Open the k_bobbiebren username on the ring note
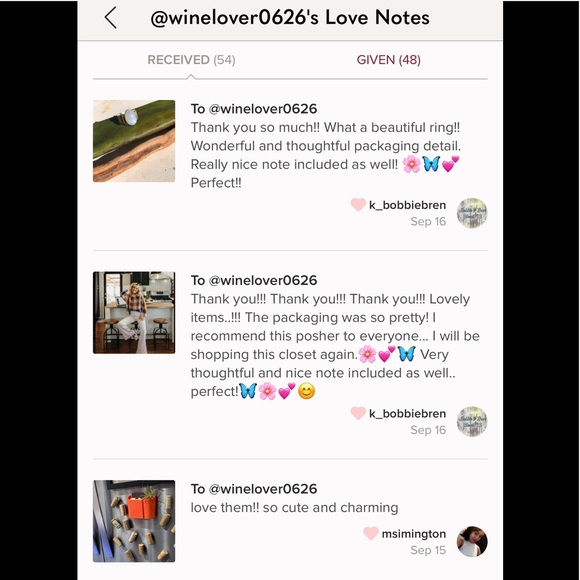 (407, 205)
